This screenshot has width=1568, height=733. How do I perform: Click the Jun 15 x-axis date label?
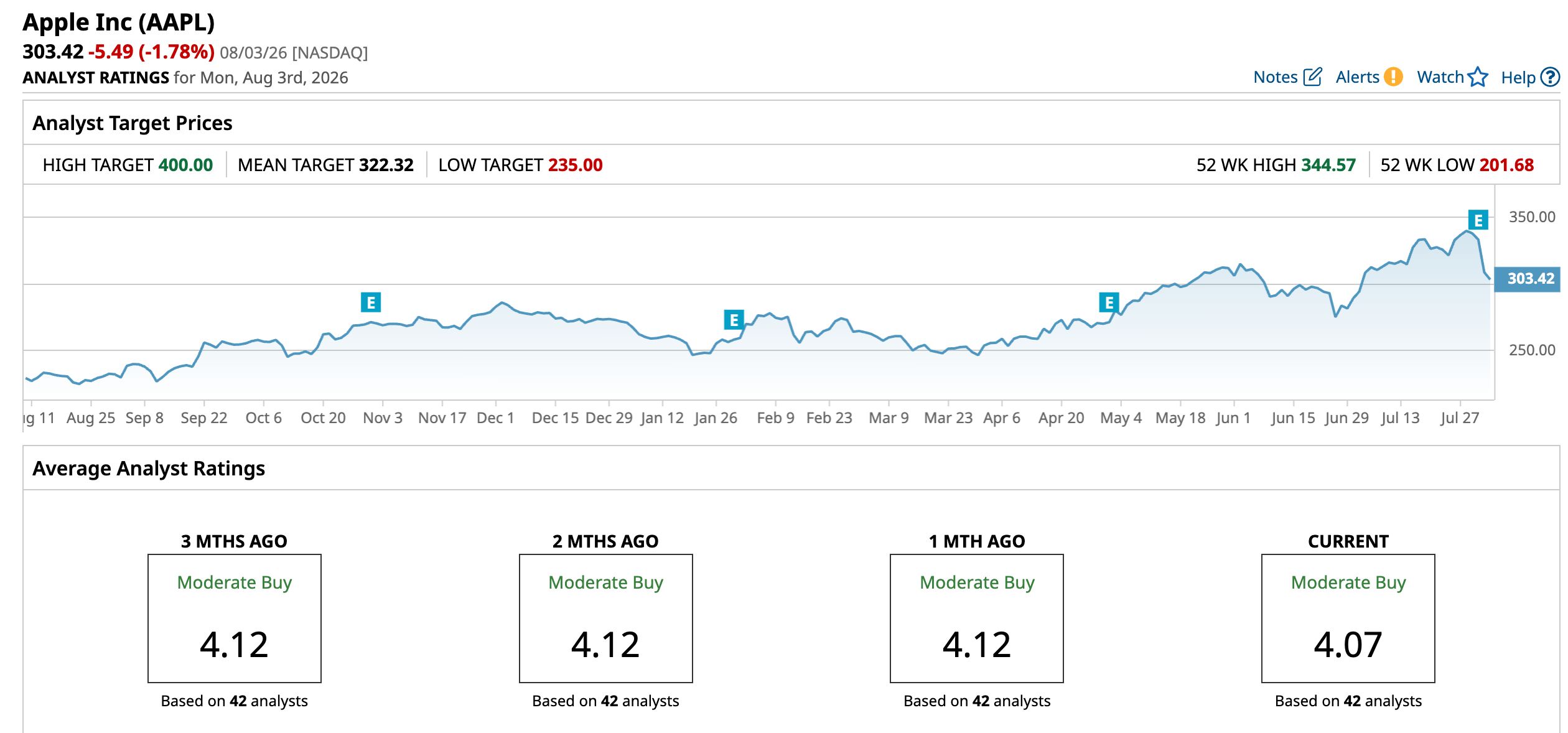point(1293,418)
